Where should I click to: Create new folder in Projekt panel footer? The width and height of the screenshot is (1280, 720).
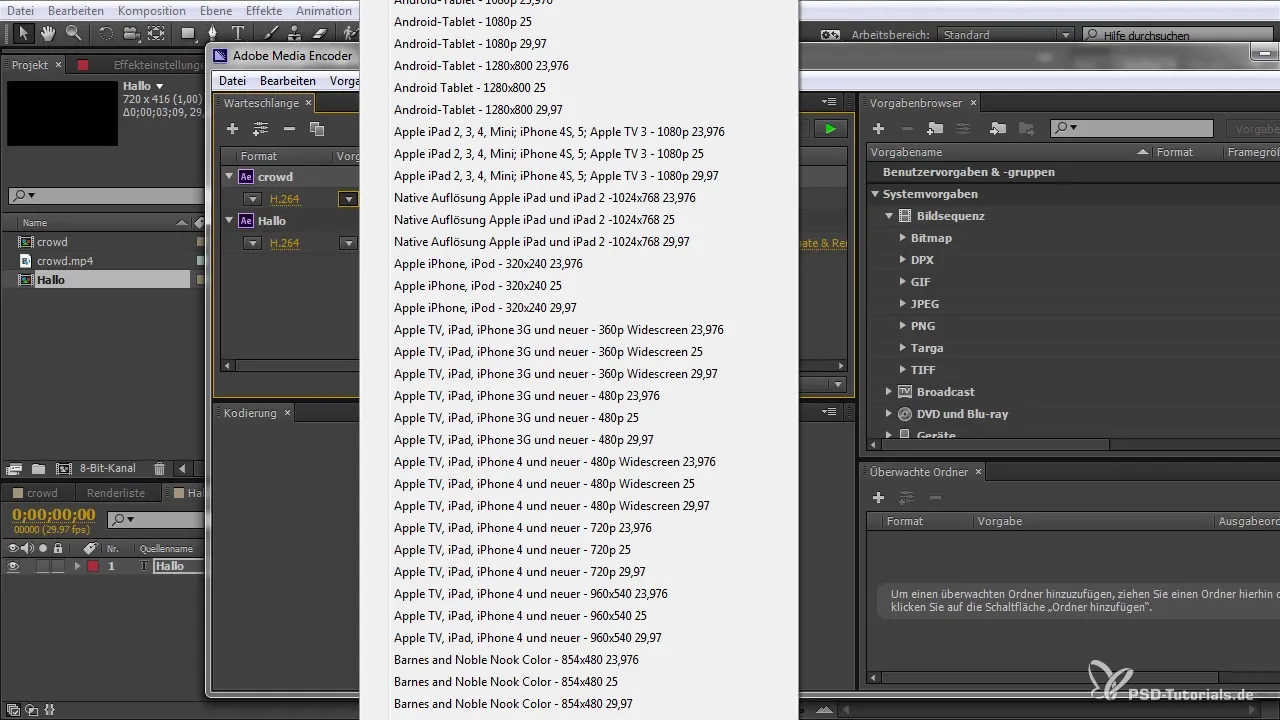38,468
